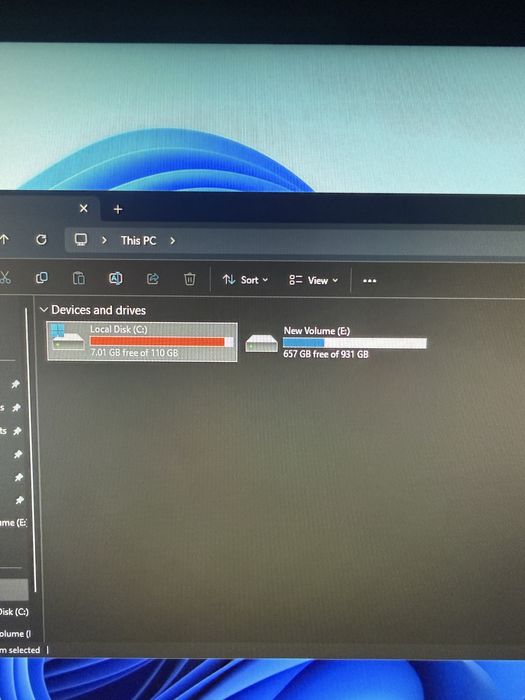
Task: Click 7.01 GB free of 110 GB text
Action: tap(134, 353)
